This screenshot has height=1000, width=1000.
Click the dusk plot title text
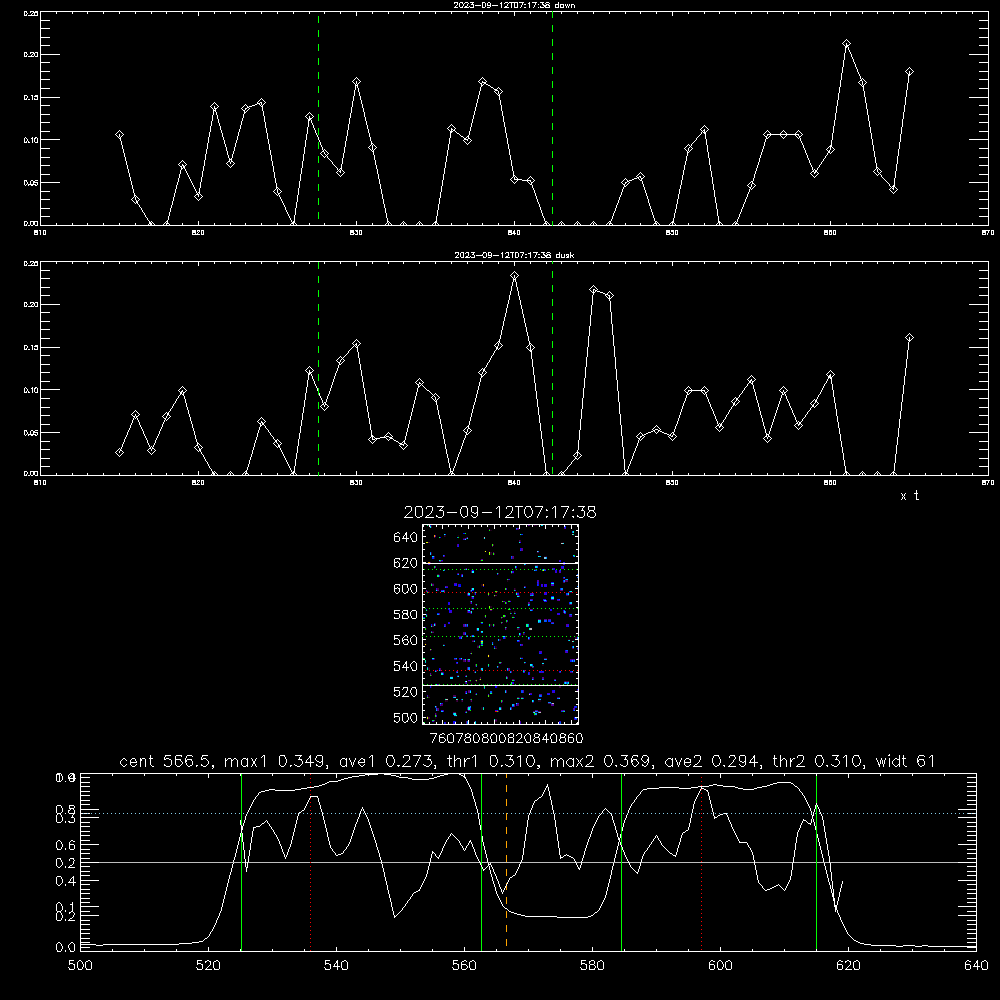click(514, 255)
